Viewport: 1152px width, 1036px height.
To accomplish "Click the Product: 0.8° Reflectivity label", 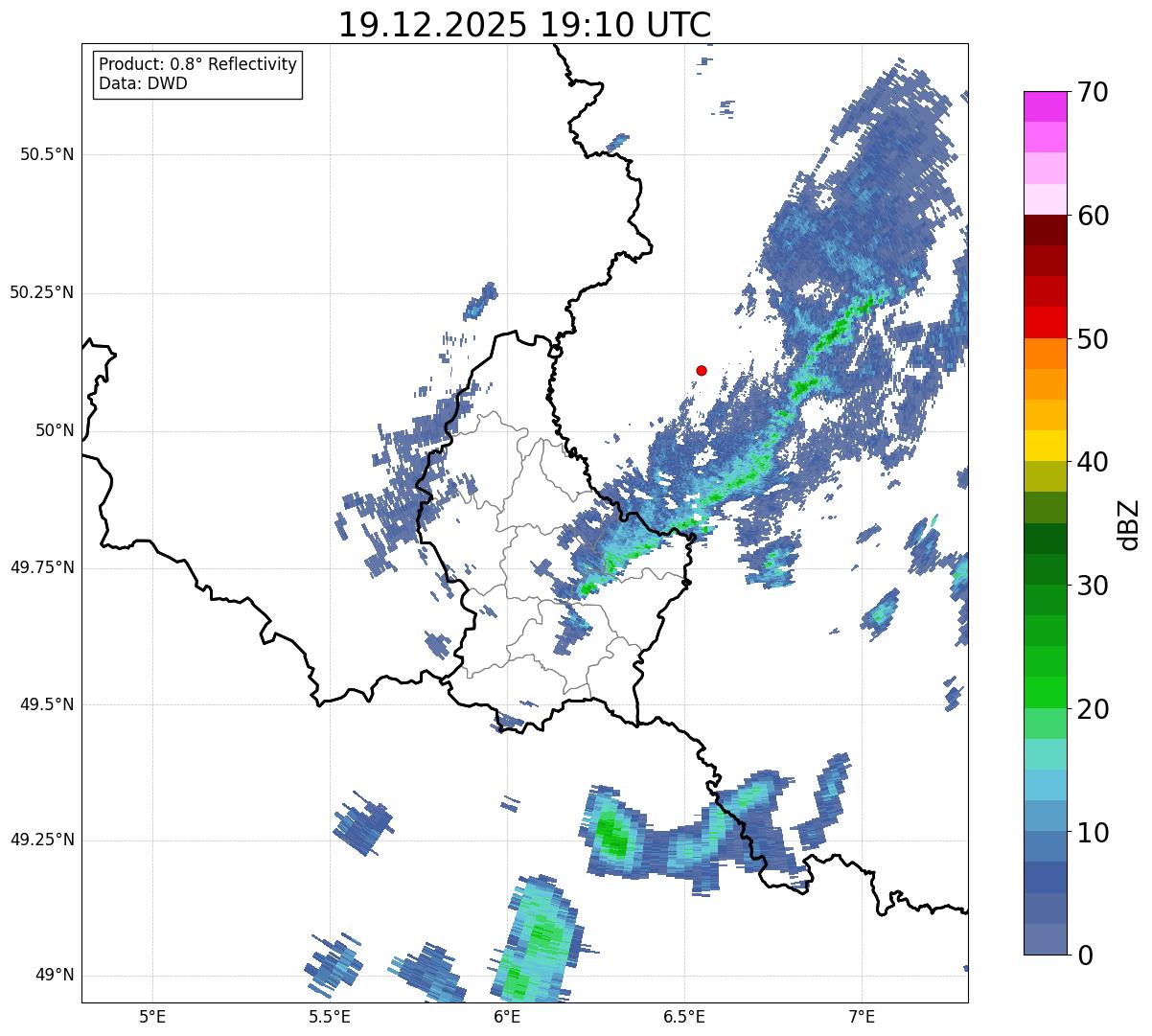I will click(197, 64).
